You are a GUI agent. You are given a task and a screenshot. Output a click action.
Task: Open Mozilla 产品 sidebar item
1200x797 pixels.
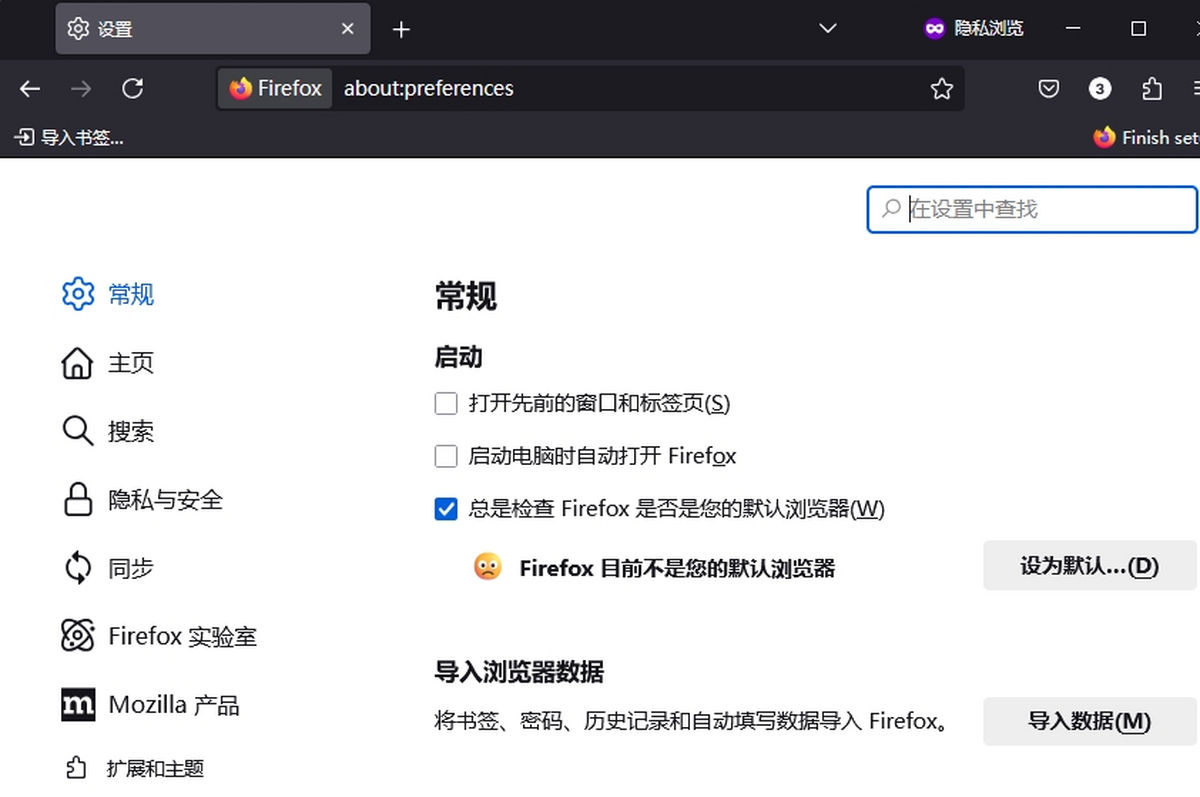point(151,705)
